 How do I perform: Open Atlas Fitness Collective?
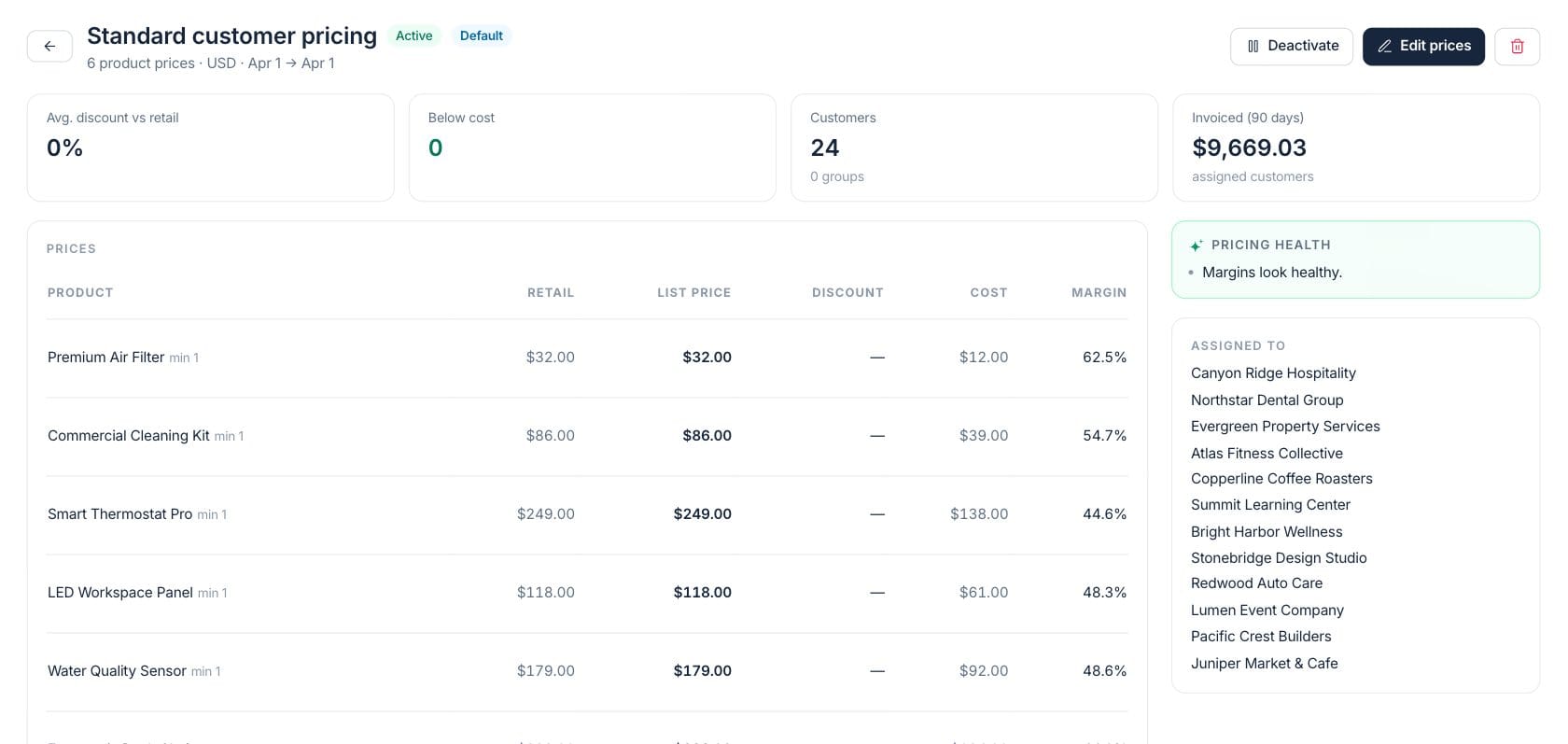click(1267, 453)
